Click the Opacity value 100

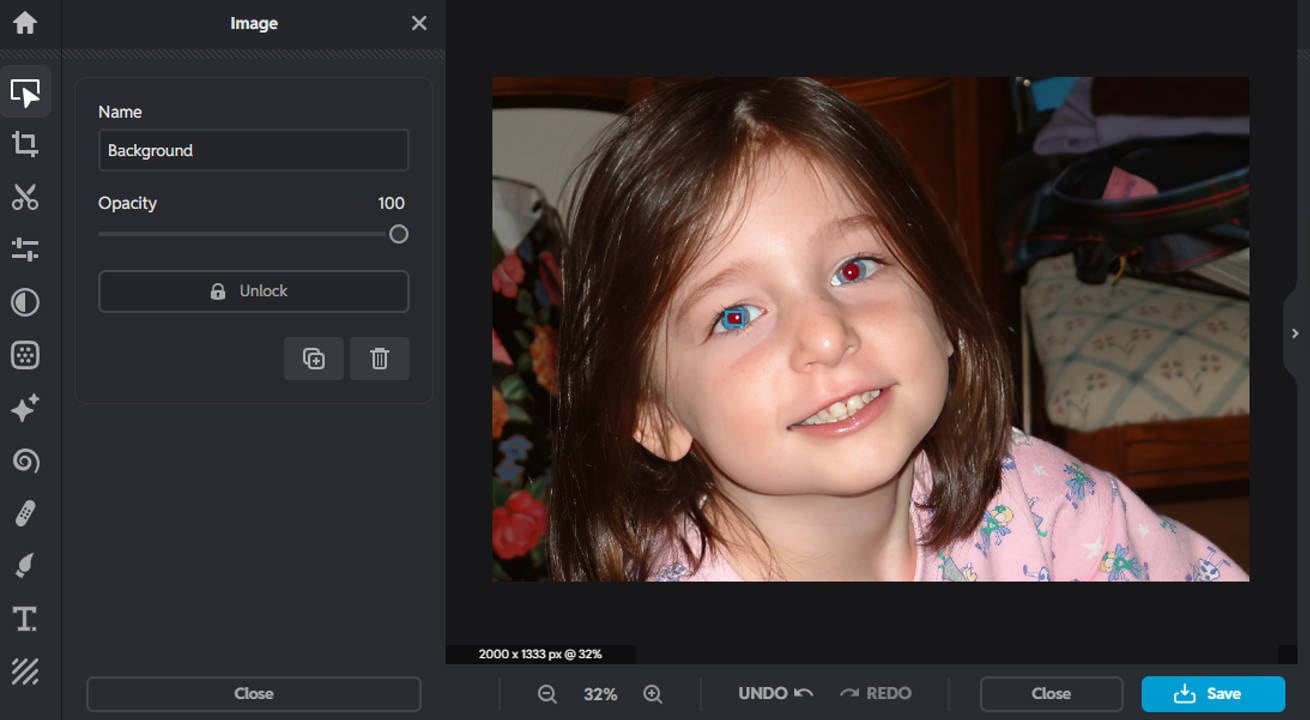tap(391, 203)
